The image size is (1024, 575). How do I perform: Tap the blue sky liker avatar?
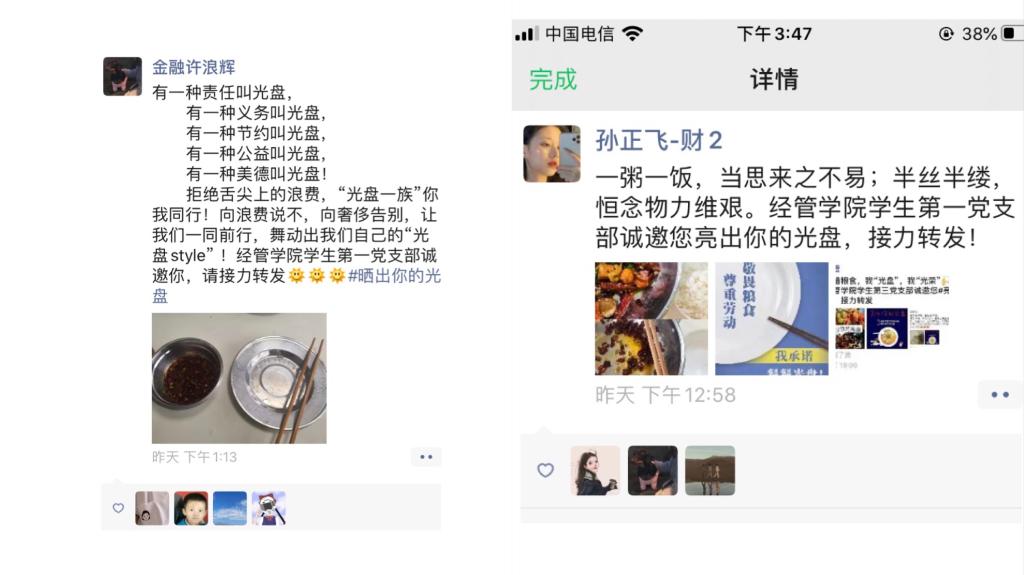pyautogui.click(x=230, y=508)
